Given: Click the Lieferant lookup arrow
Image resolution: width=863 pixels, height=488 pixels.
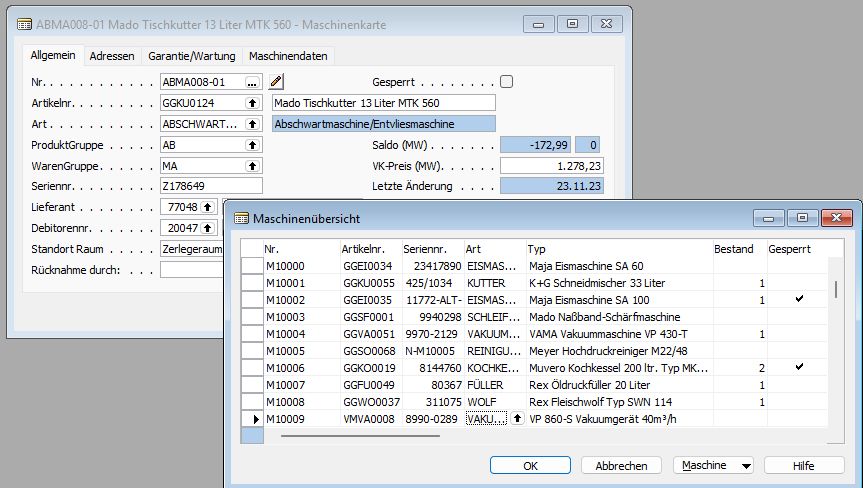Looking at the screenshot, I should click(207, 207).
